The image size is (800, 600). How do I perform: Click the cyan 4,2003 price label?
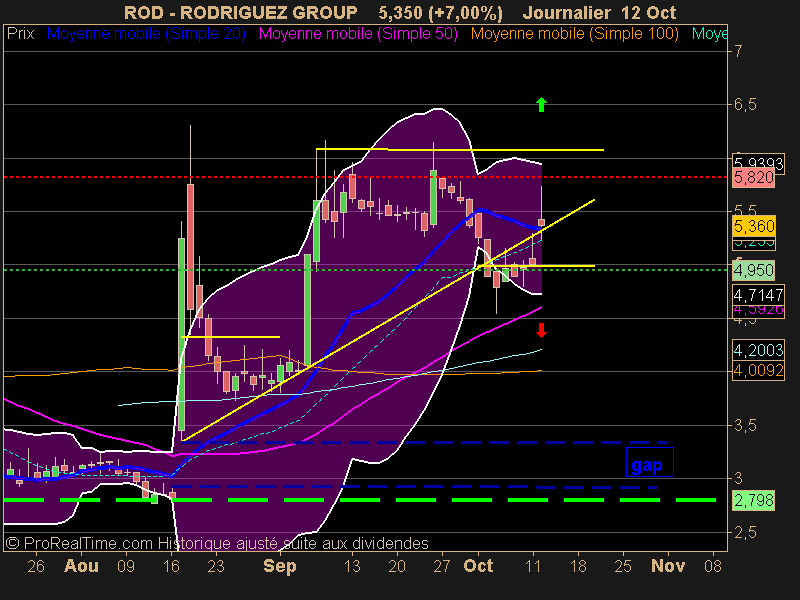758,350
